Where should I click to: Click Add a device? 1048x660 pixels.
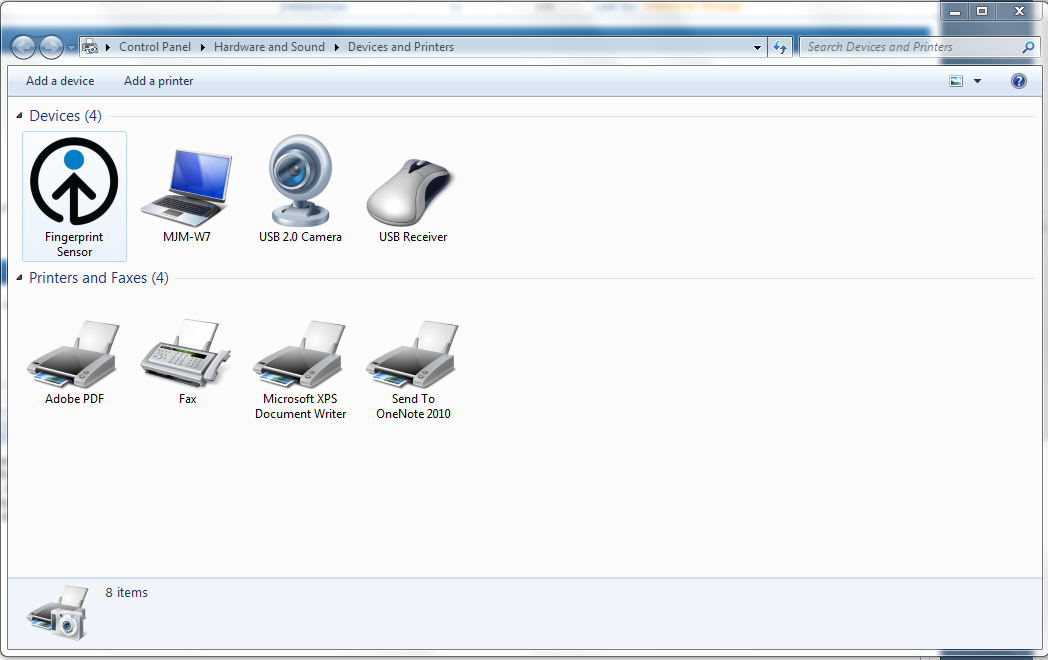[60, 81]
